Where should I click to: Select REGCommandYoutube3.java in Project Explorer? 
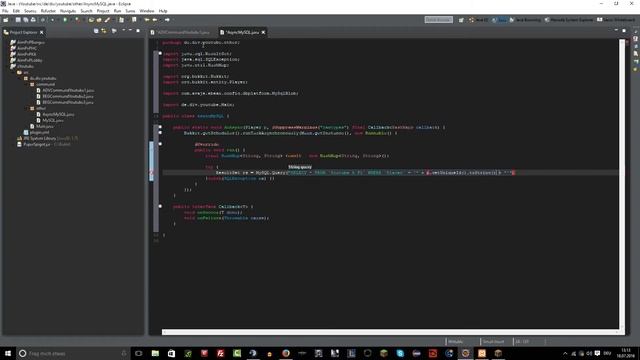pos(65,102)
